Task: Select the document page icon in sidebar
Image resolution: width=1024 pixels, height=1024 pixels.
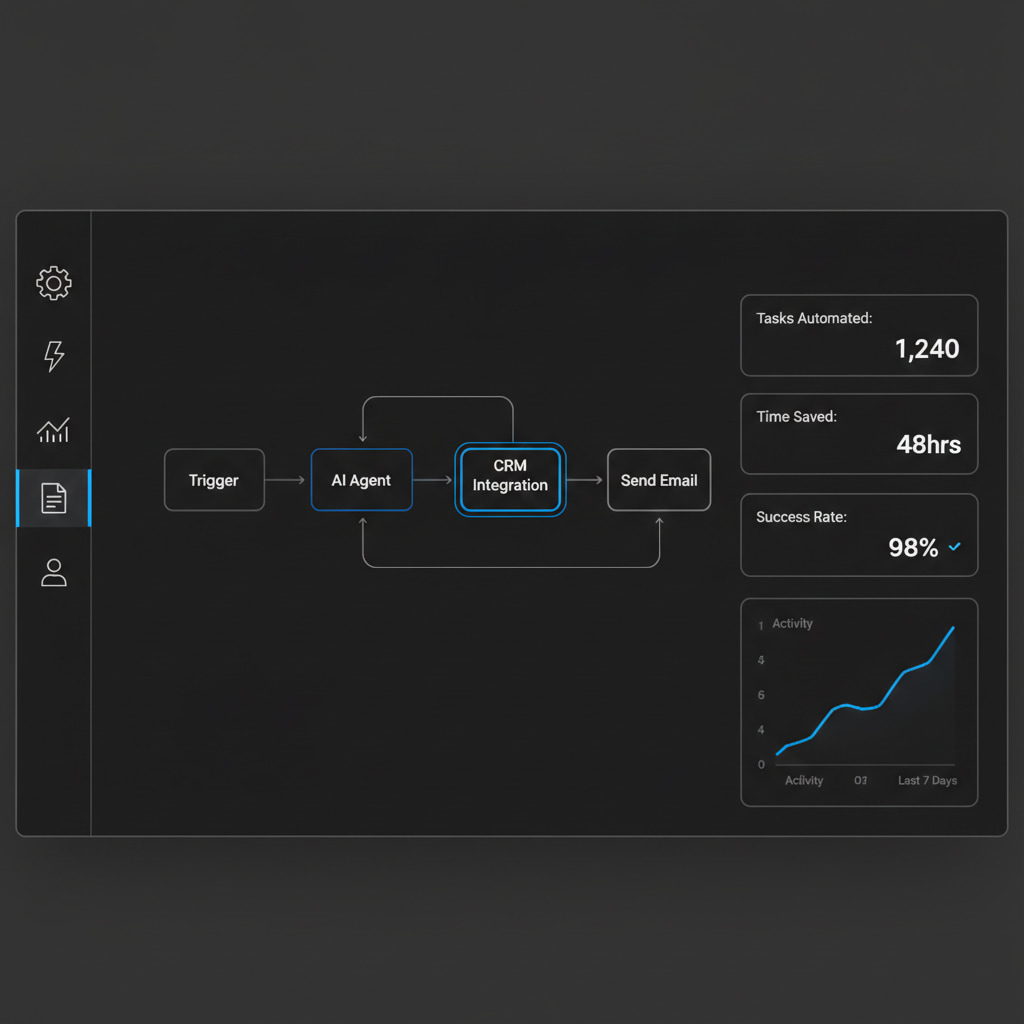Action: click(54, 497)
